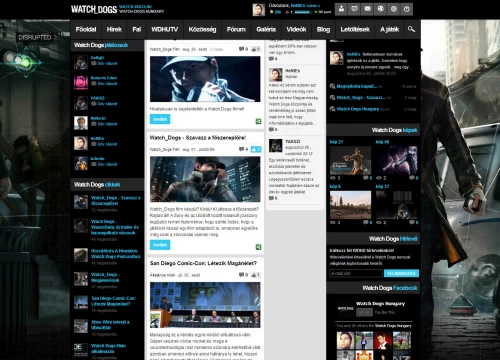
Task: Click the Watch Dogs képek section heading
Action: (394, 130)
